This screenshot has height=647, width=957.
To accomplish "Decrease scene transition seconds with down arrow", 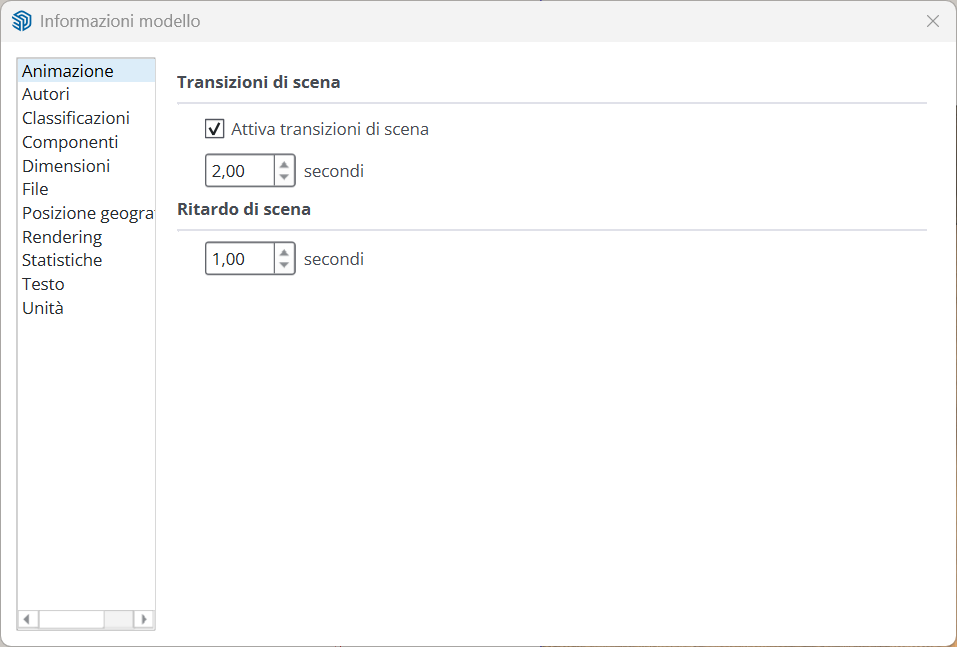I will tap(284, 177).
